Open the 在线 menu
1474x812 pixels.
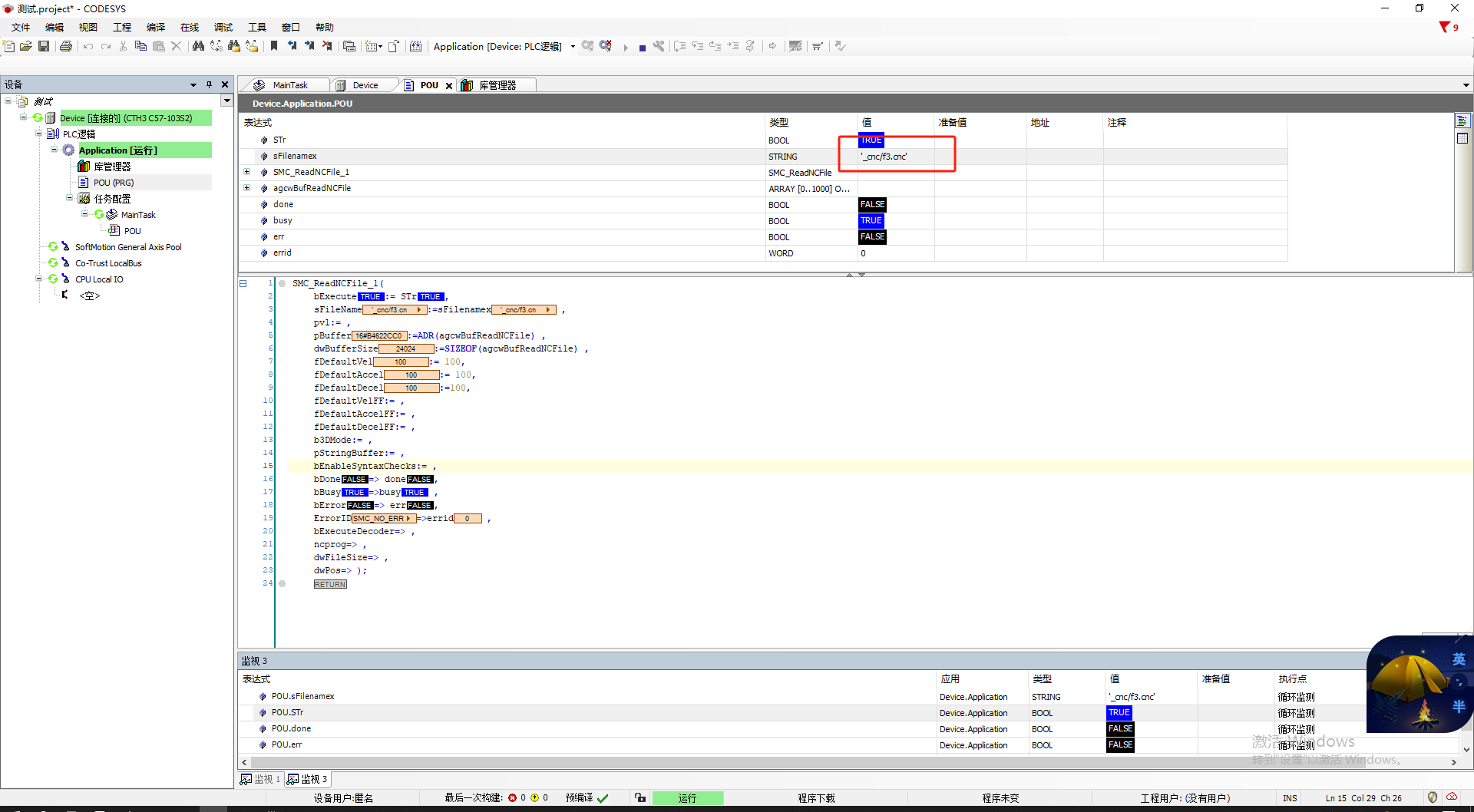tap(190, 27)
